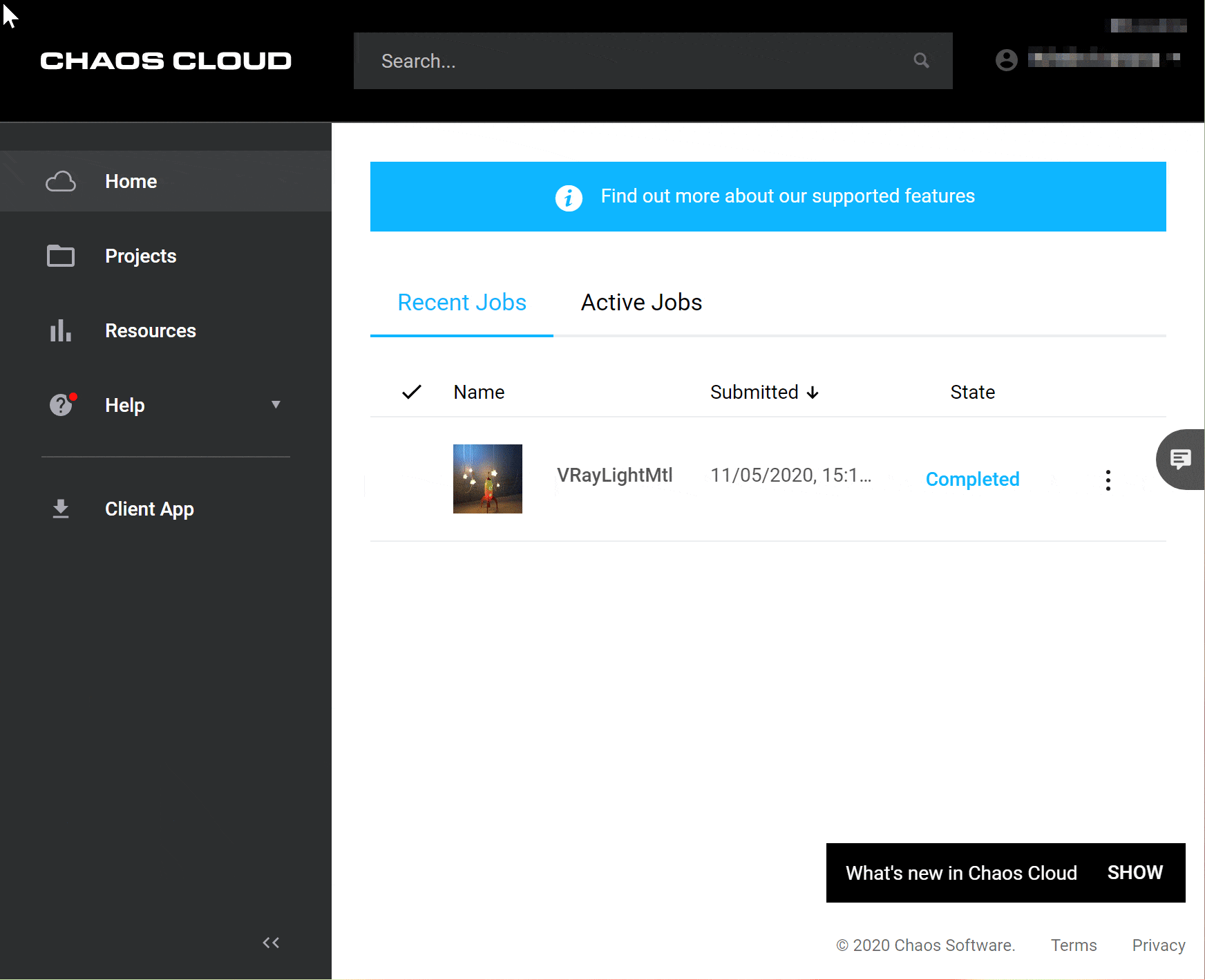Open Resources in sidebar
Screen dimensions: 1205x980
coord(166,330)
